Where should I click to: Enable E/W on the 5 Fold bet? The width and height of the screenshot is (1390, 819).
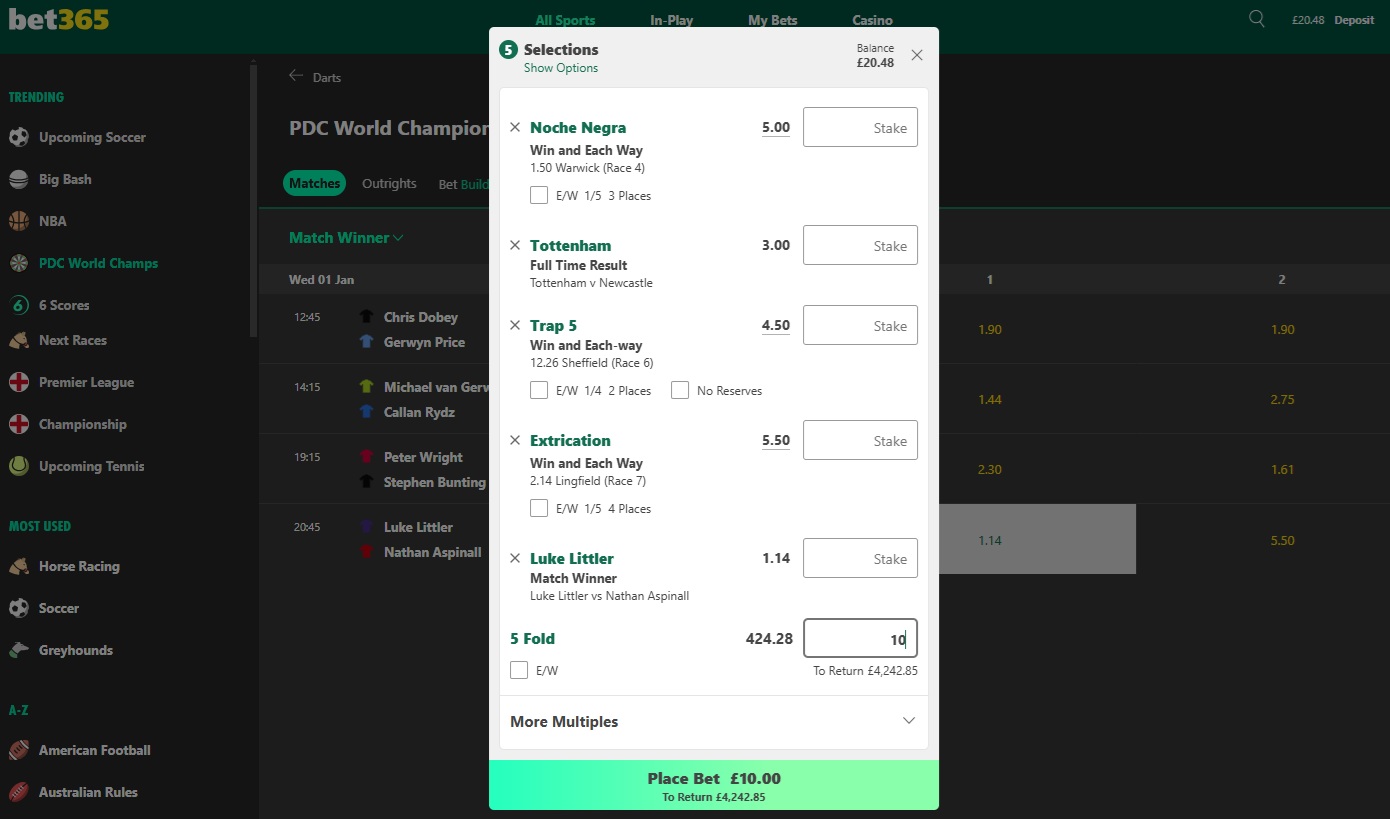click(x=519, y=670)
